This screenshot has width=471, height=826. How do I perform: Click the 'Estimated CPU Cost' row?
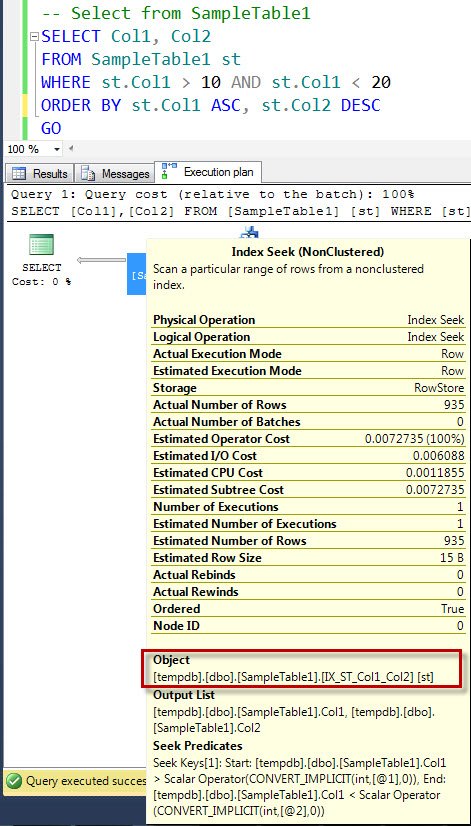(x=309, y=473)
